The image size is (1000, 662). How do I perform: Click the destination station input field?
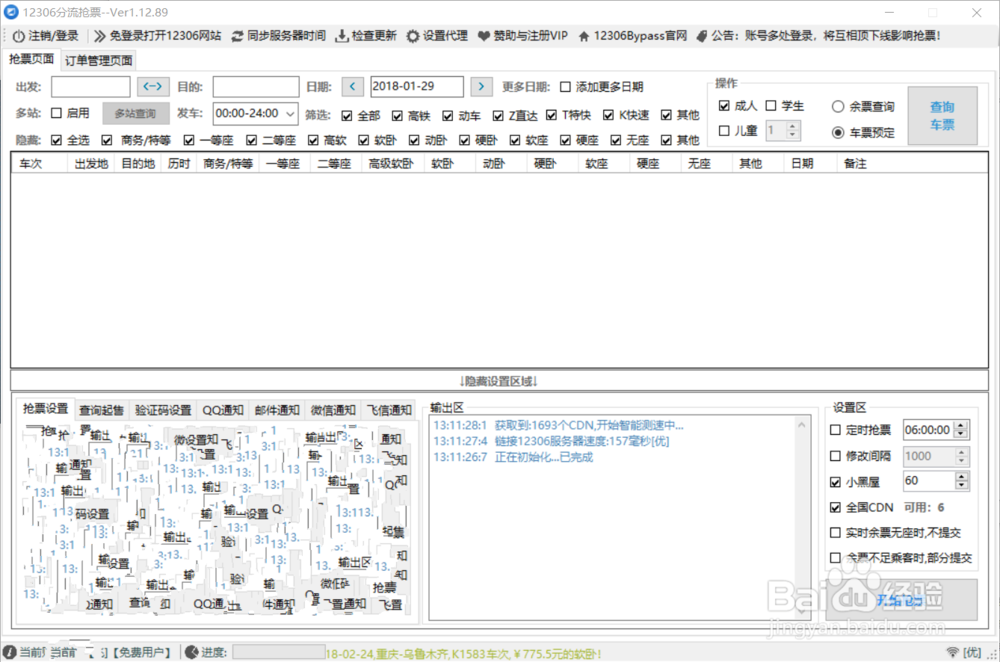click(256, 86)
